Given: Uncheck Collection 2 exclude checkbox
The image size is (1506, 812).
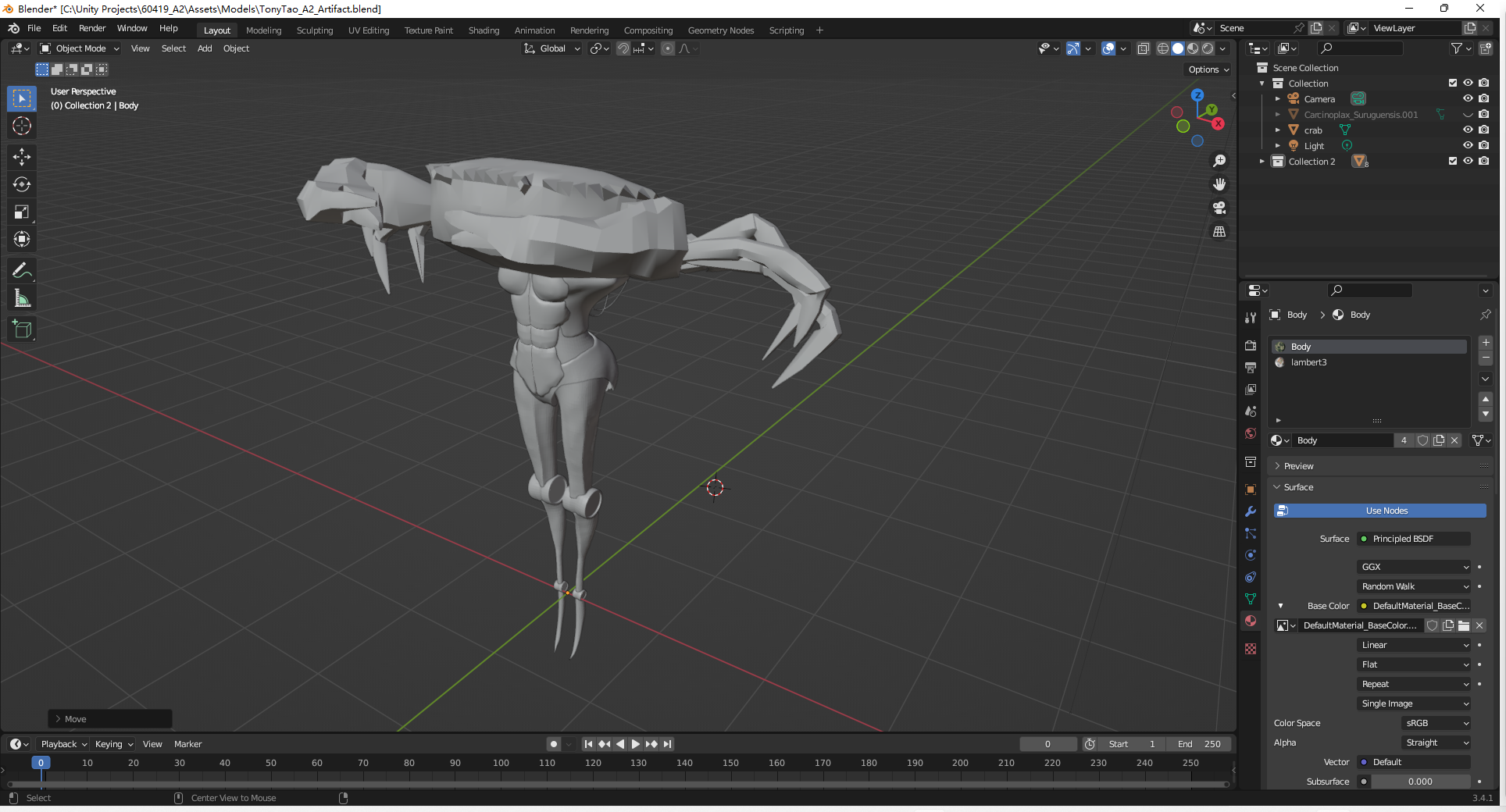Looking at the screenshot, I should 1452,162.
